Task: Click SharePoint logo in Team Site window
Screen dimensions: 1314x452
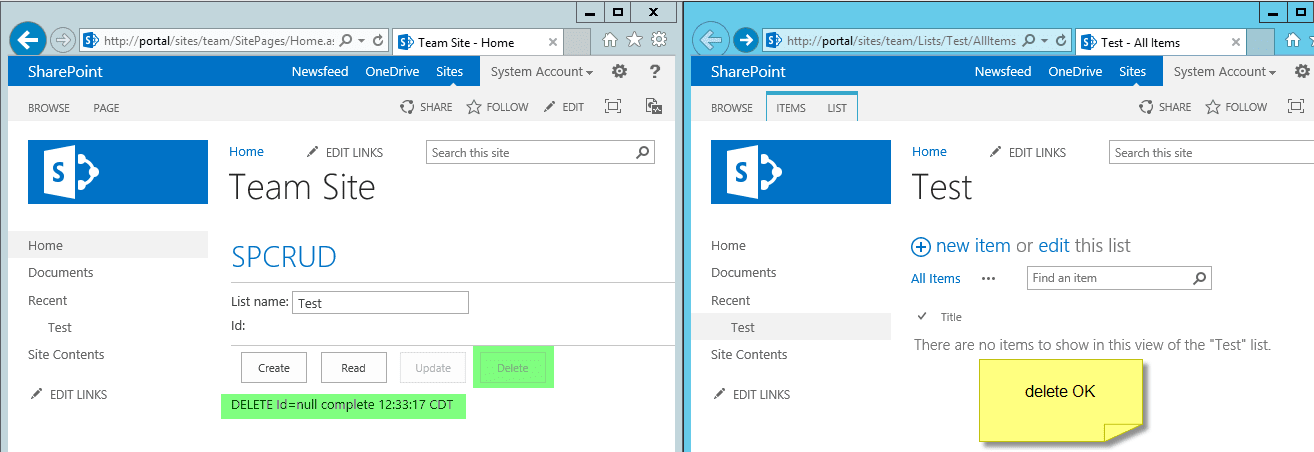Action: tap(118, 172)
